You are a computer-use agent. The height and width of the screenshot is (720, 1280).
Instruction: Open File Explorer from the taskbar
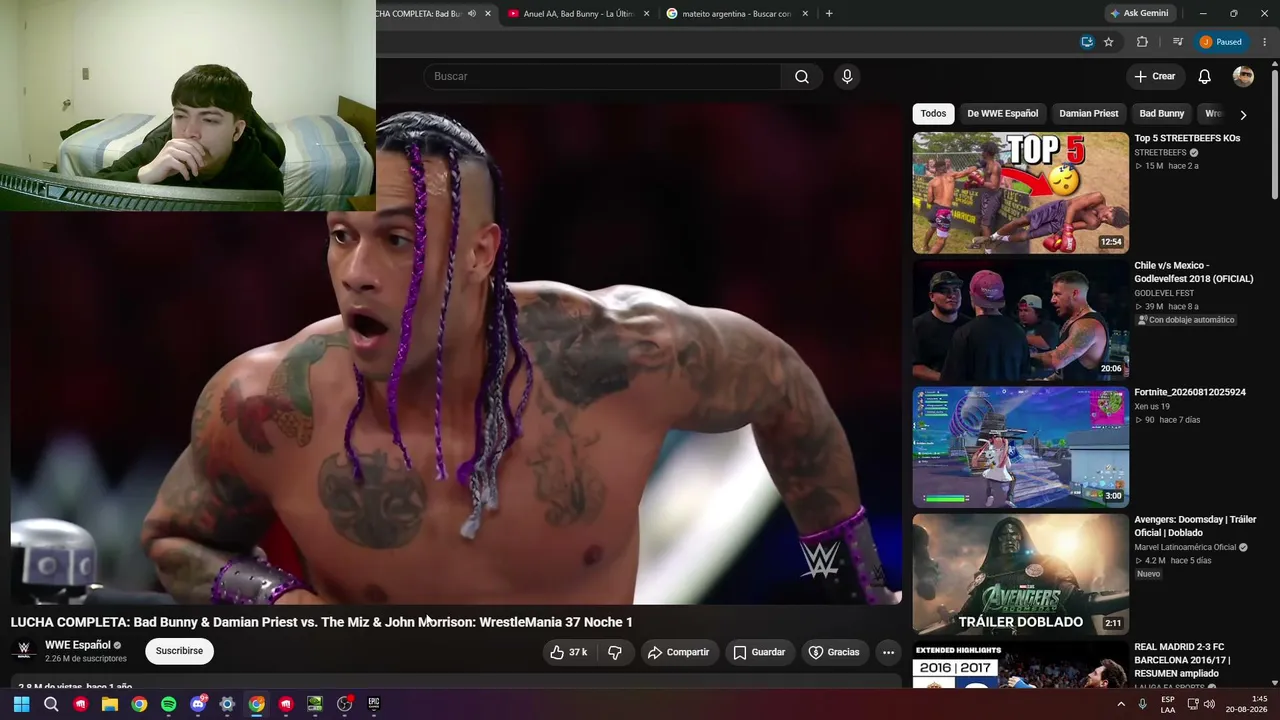point(110,704)
